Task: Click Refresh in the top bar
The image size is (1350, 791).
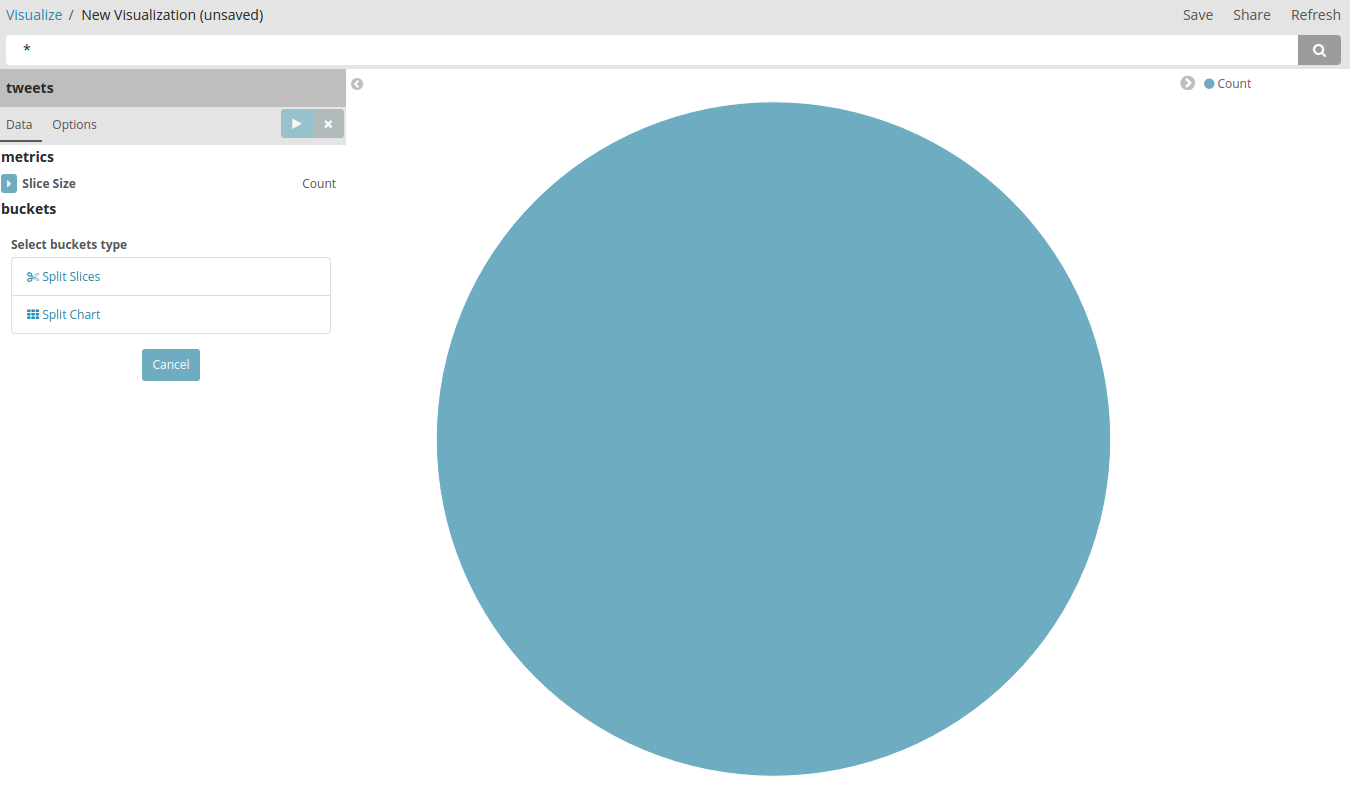Action: coord(1315,15)
